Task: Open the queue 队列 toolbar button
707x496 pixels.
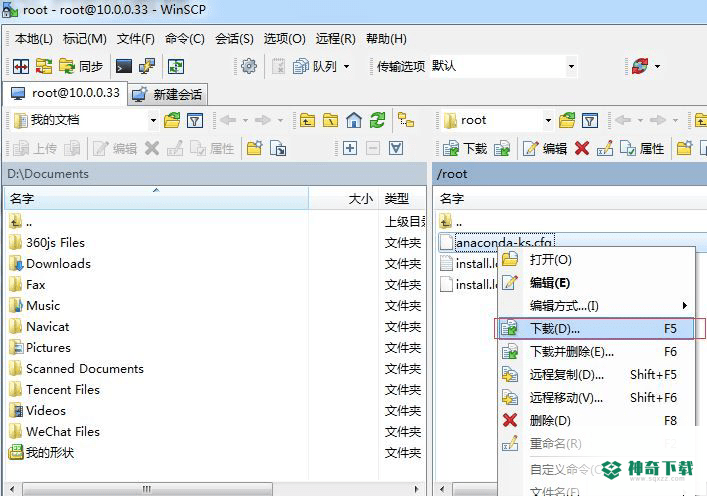Action: tap(315, 67)
